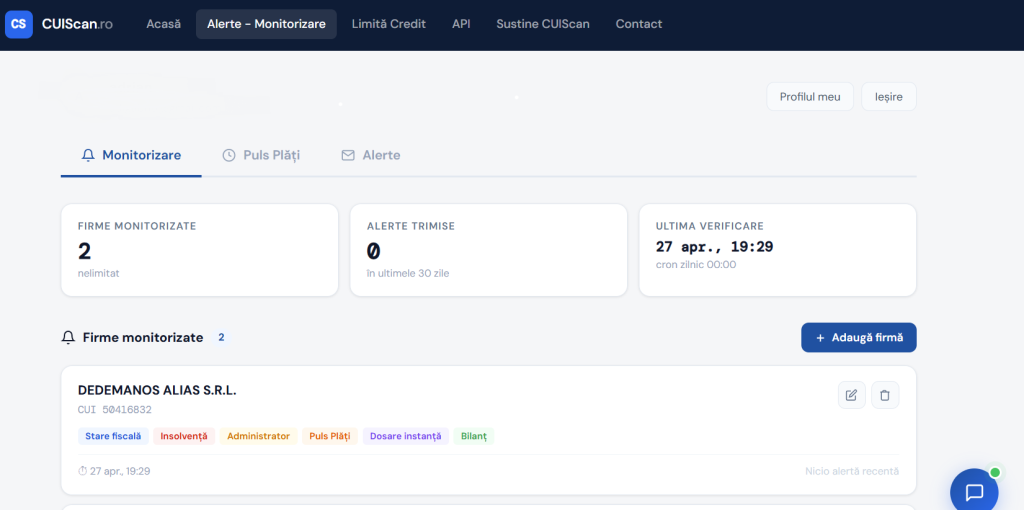Click the orange Puls Plăți tag
Viewport: 1024px width, 510px height.
click(x=330, y=436)
